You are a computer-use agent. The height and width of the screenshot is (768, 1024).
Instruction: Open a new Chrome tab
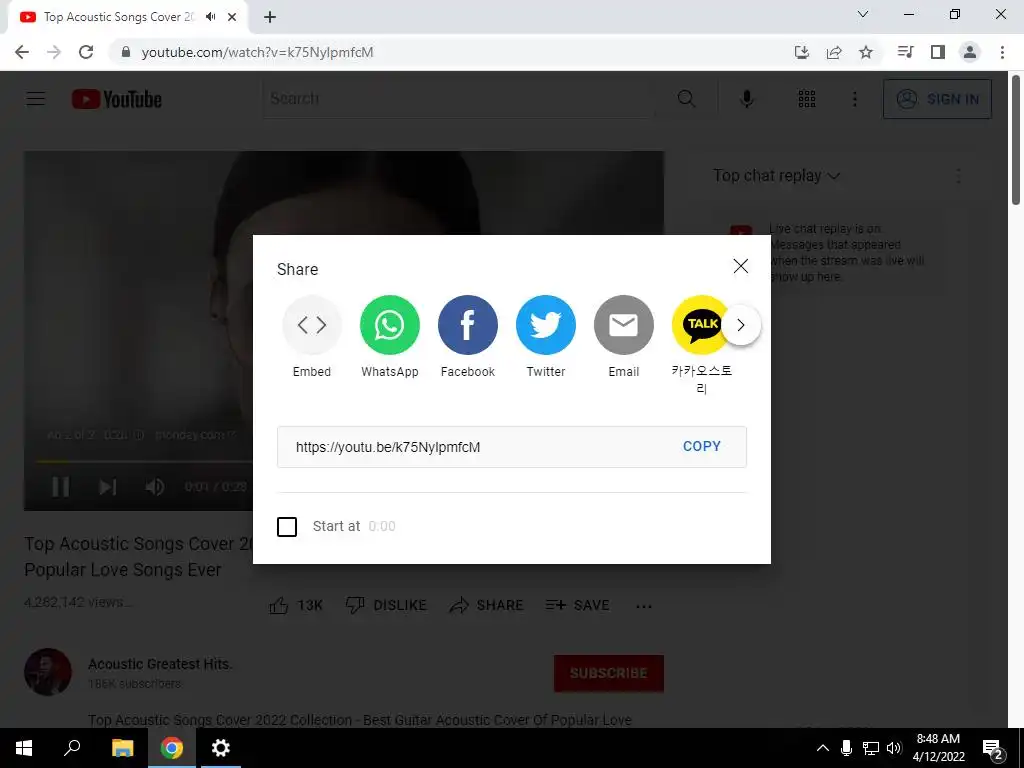[x=270, y=17]
